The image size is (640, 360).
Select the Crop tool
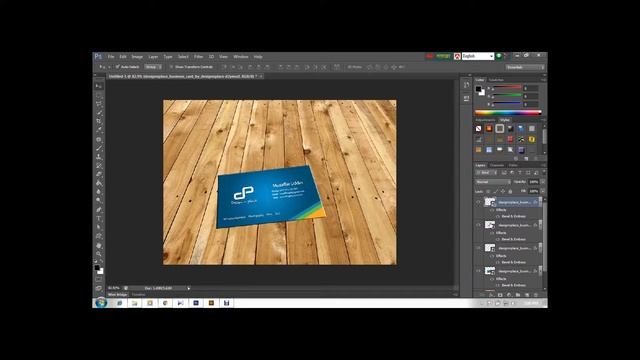pyautogui.click(x=99, y=121)
